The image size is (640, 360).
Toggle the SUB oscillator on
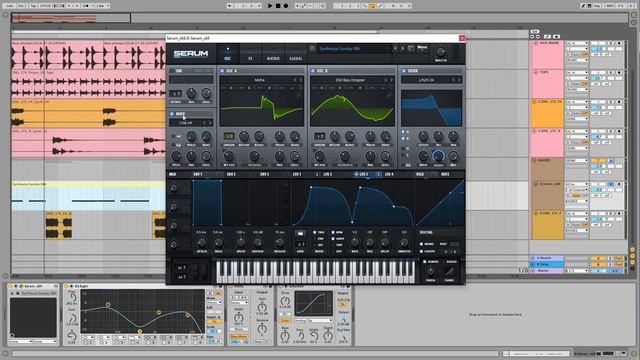tap(172, 71)
